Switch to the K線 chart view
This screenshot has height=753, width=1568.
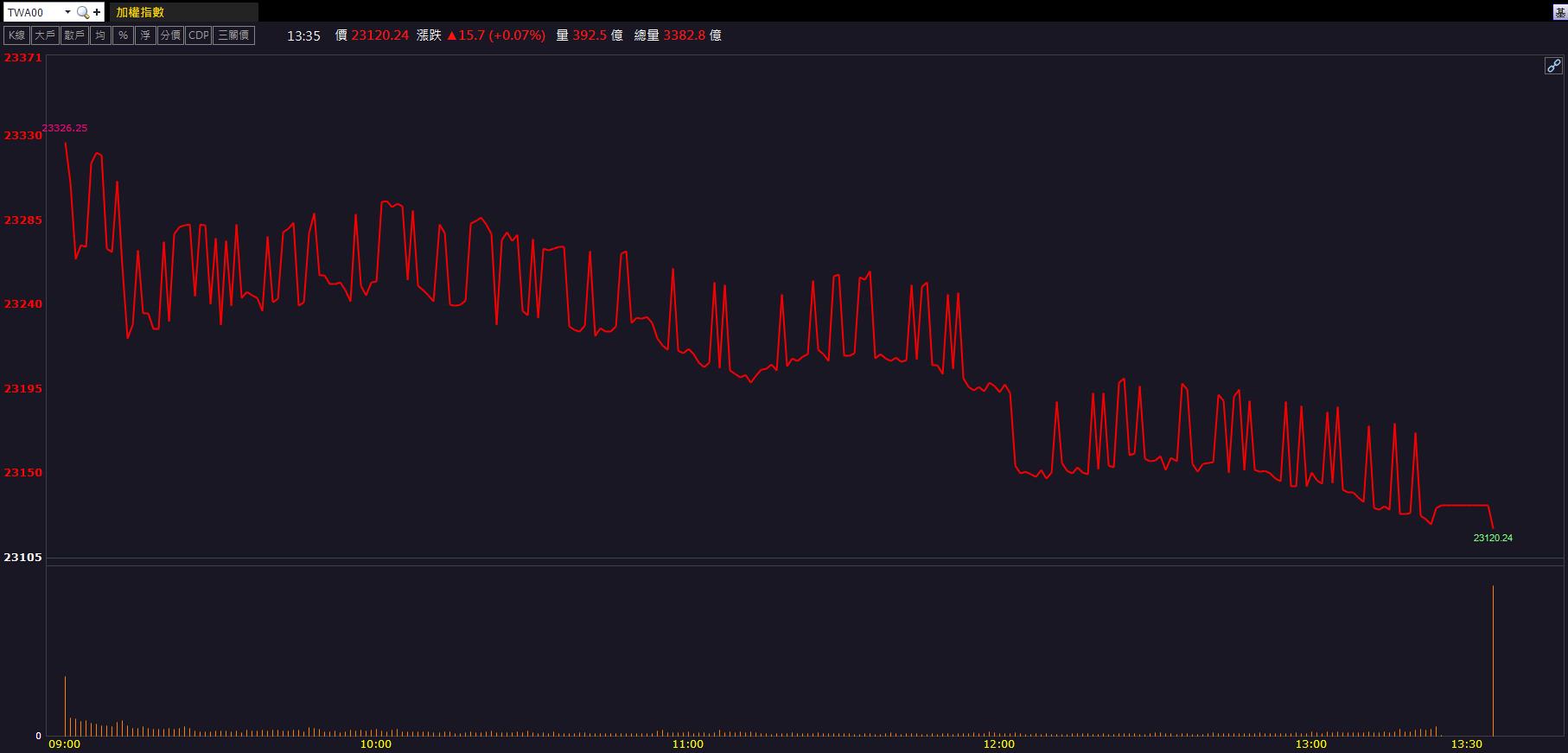(16, 35)
